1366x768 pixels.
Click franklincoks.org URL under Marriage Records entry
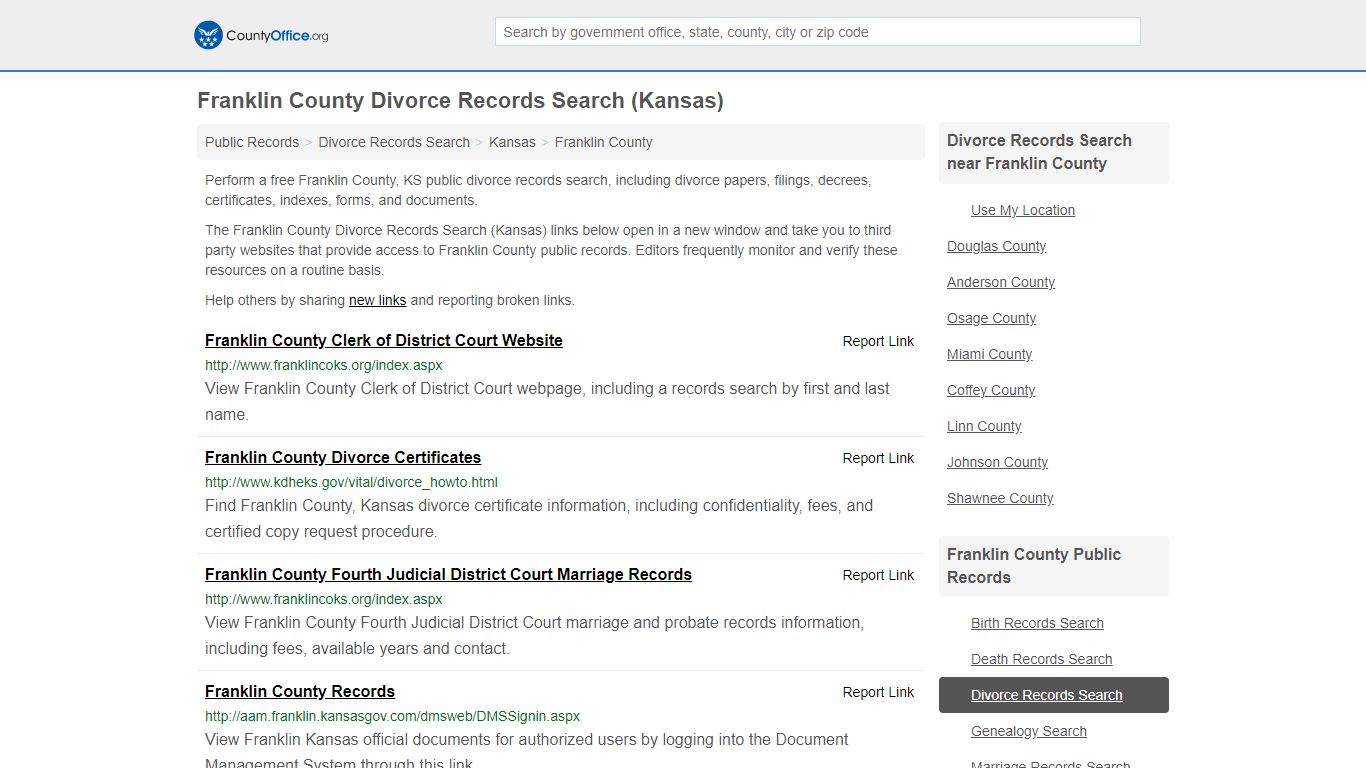[324, 599]
